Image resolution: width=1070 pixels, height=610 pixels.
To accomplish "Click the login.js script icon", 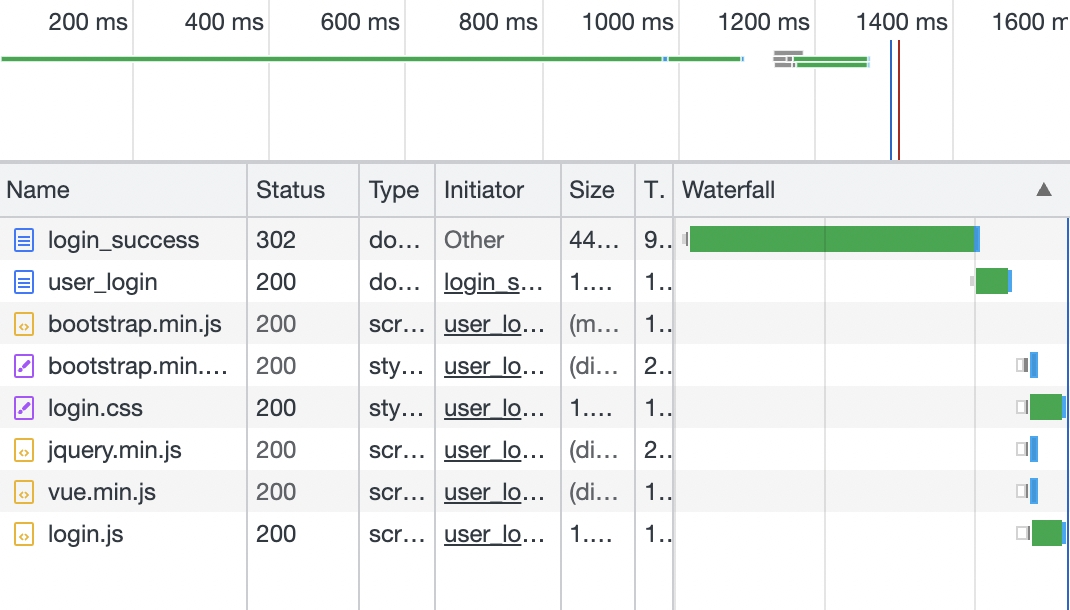I will (24, 534).
